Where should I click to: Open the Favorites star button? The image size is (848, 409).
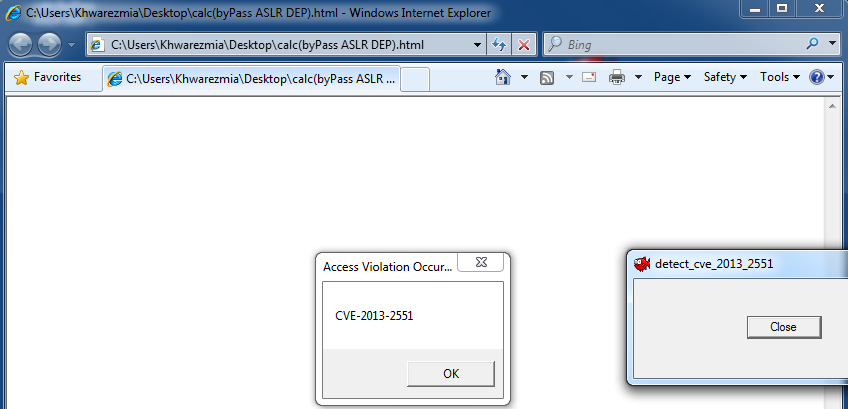click(48, 77)
